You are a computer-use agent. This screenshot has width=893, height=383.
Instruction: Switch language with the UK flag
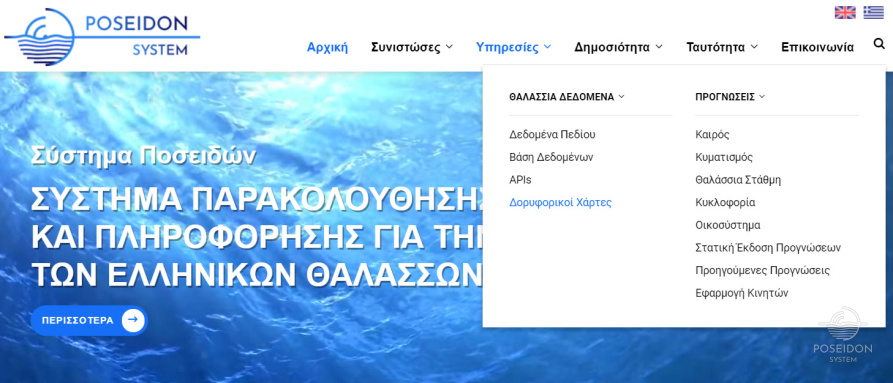[x=845, y=13]
